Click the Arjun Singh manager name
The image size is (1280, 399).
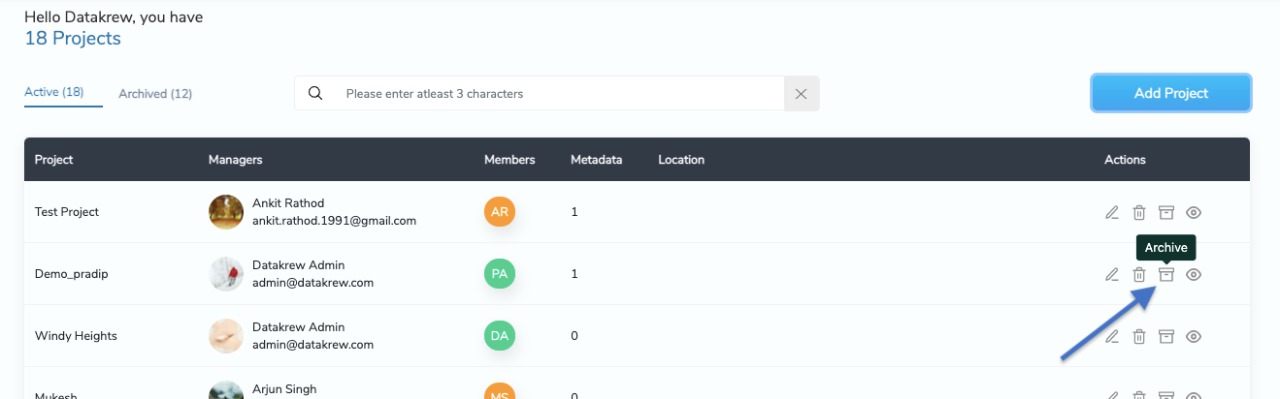(x=285, y=389)
